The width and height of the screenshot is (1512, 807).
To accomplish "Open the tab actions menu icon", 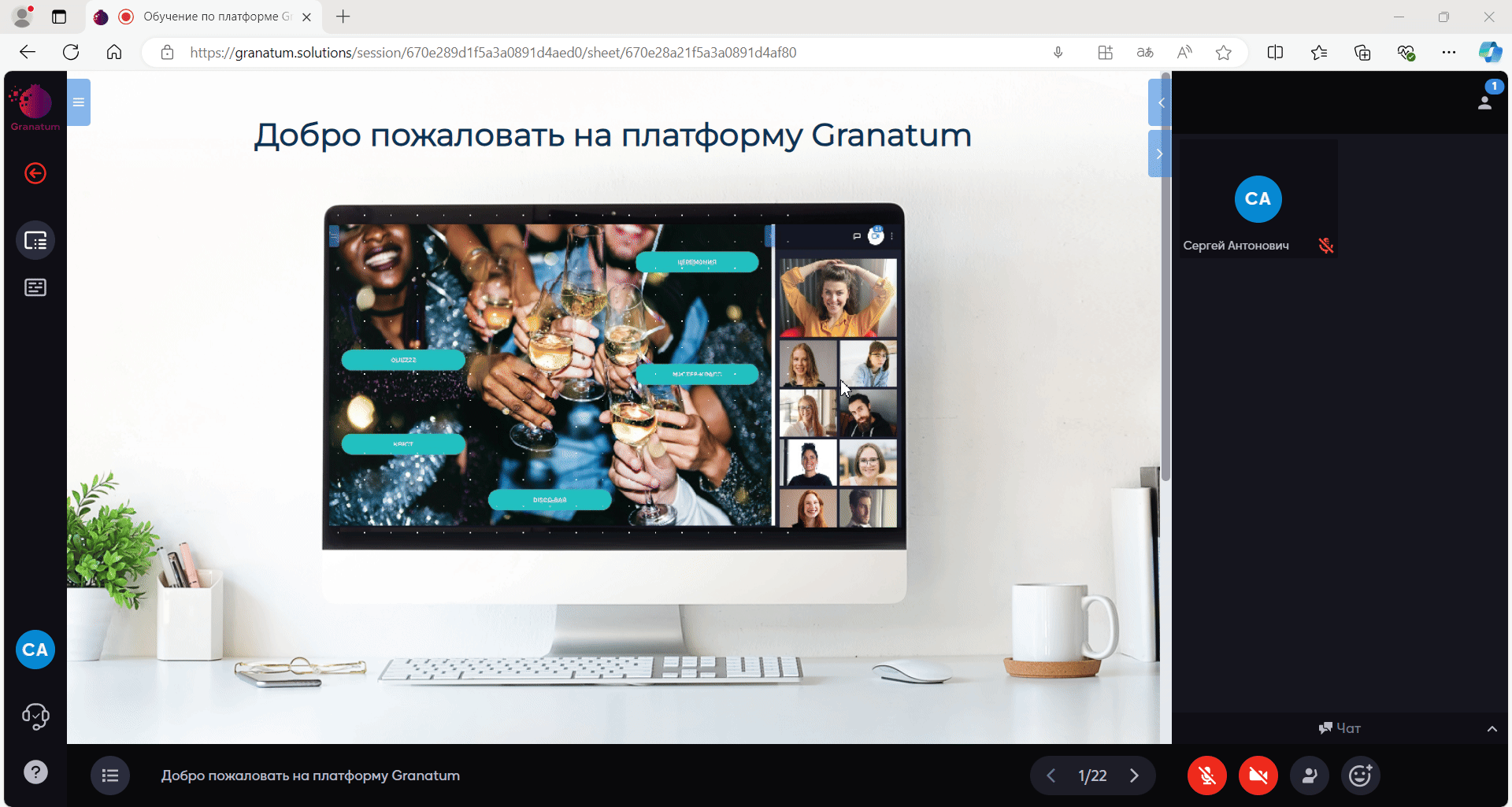I will tap(59, 17).
